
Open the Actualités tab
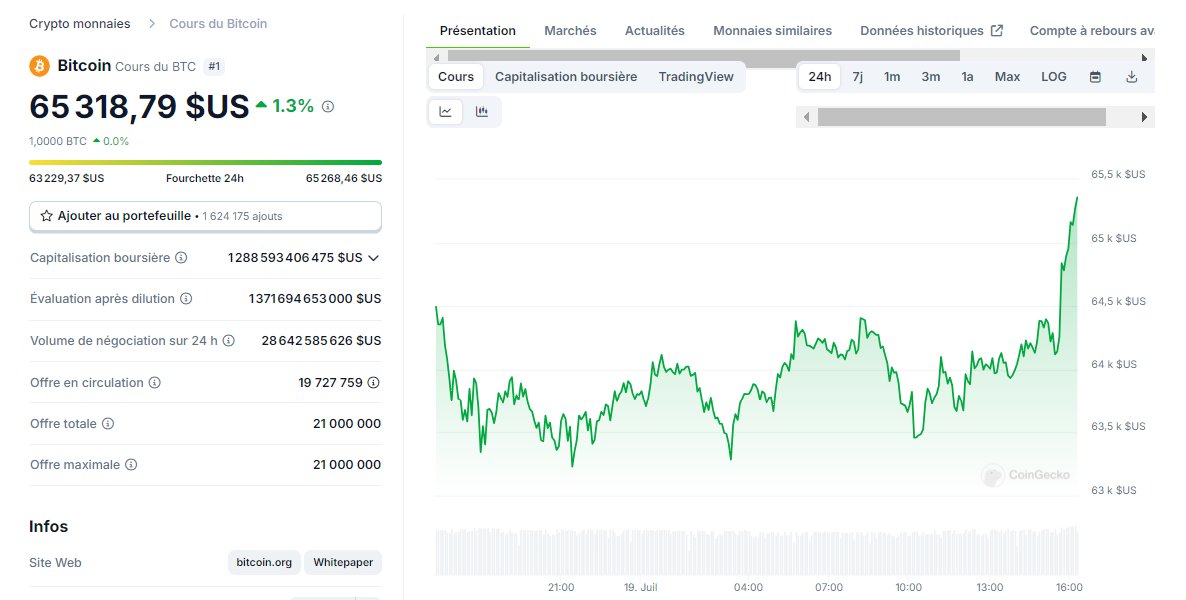[654, 31]
